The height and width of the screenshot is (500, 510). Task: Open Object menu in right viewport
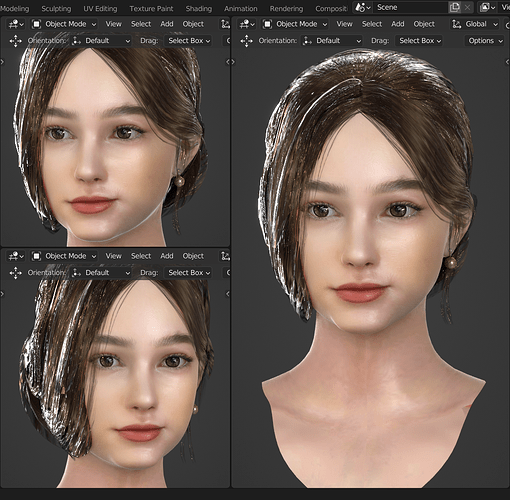tap(424, 24)
